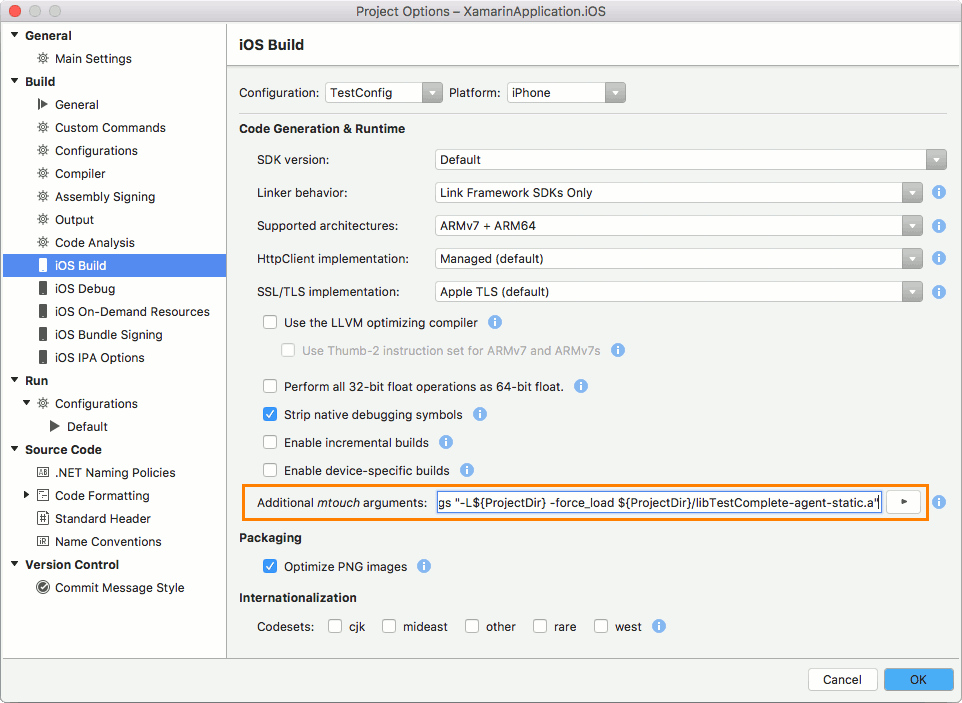The height and width of the screenshot is (703, 962).
Task: Click the info icon beside Strip native debugging symbols
Action: (480, 414)
